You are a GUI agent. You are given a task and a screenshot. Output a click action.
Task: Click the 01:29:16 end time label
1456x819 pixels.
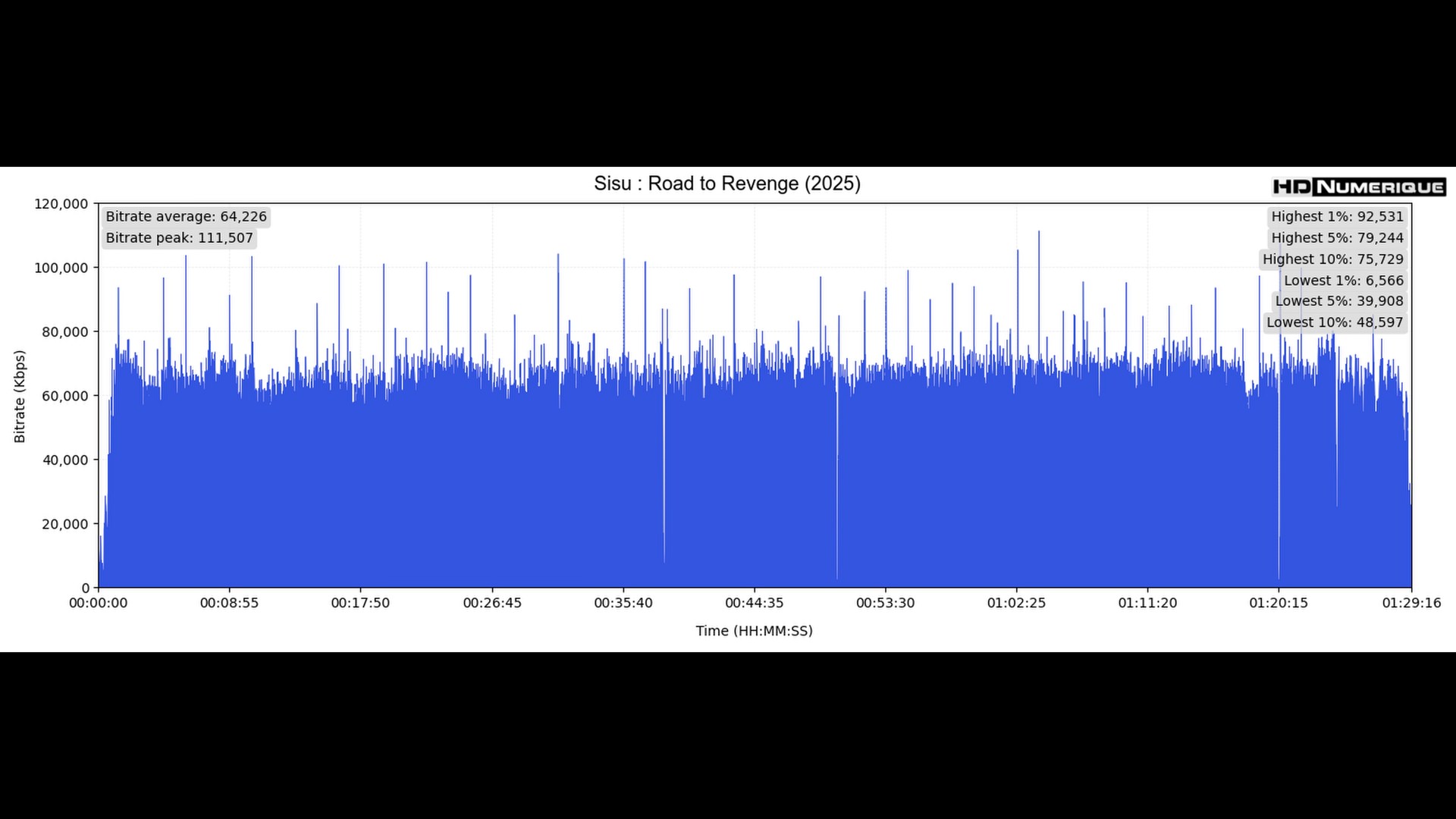(1410, 603)
